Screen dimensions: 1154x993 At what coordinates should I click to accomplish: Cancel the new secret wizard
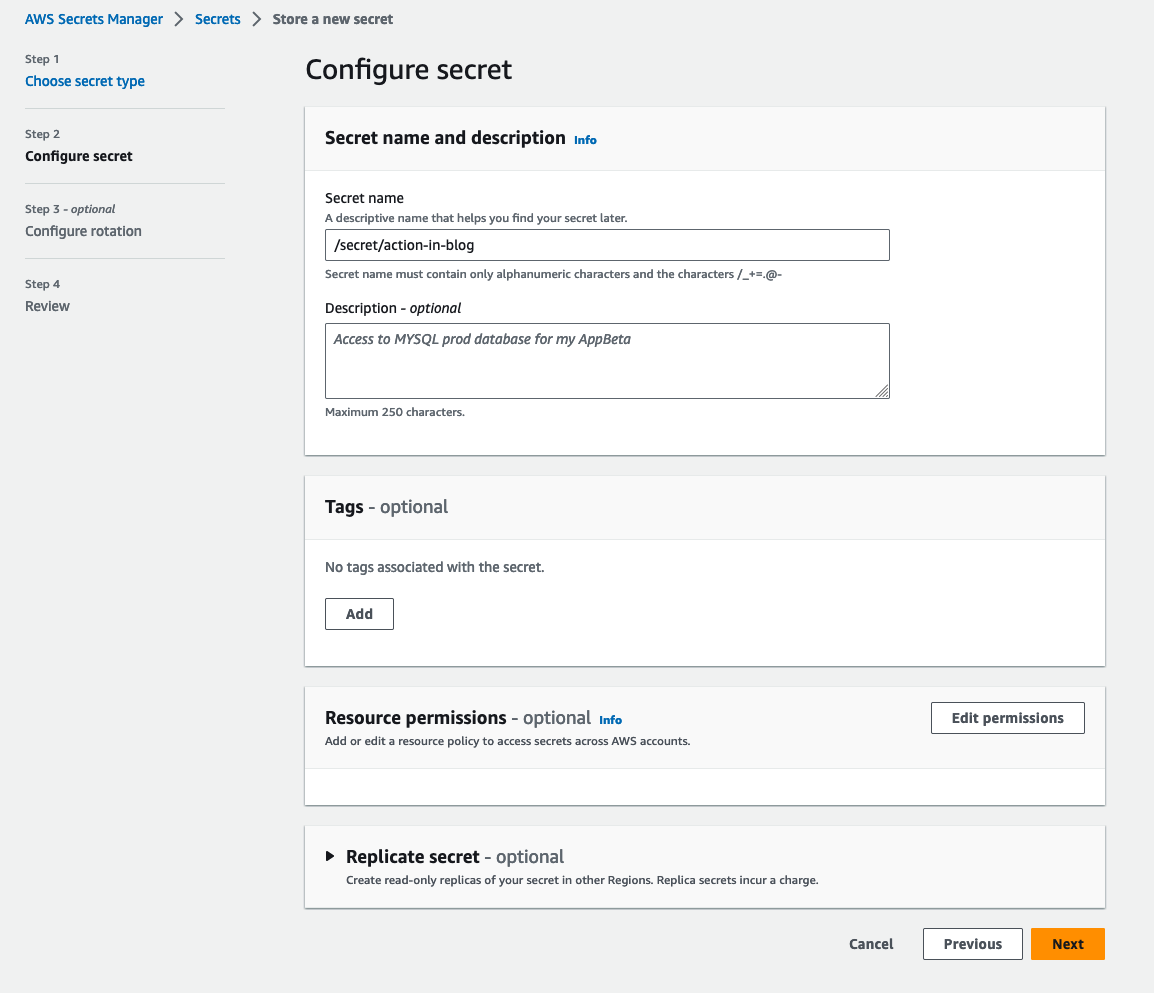tap(871, 944)
